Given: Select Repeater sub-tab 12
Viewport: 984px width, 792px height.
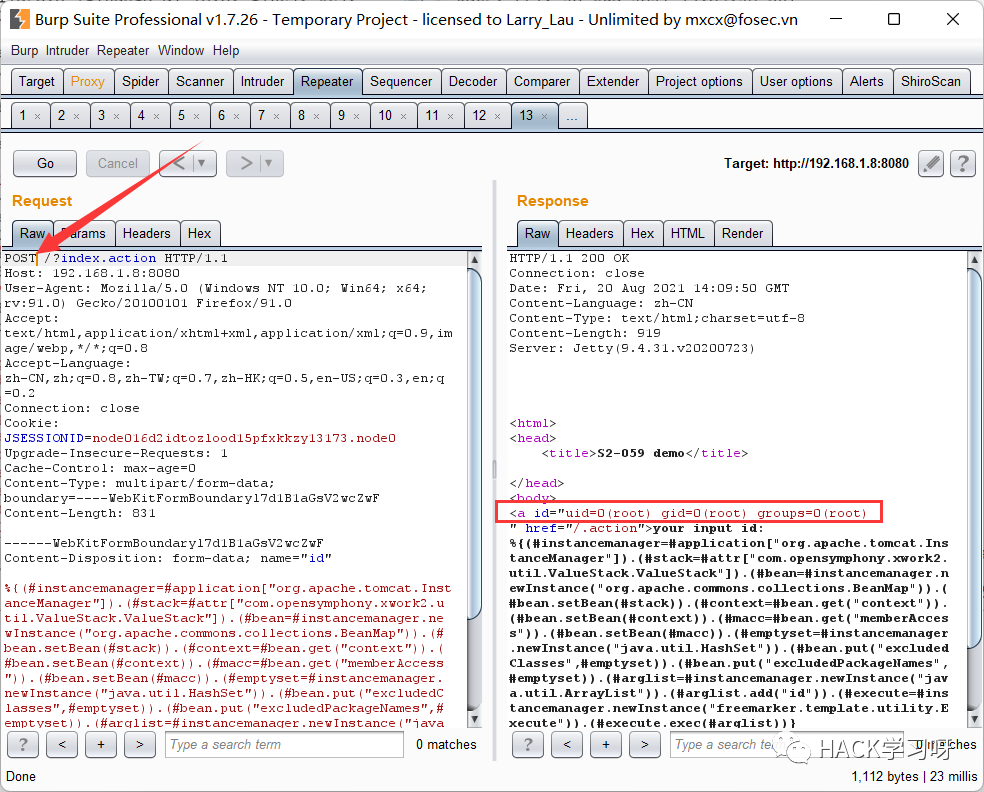Looking at the screenshot, I should click(x=487, y=115).
